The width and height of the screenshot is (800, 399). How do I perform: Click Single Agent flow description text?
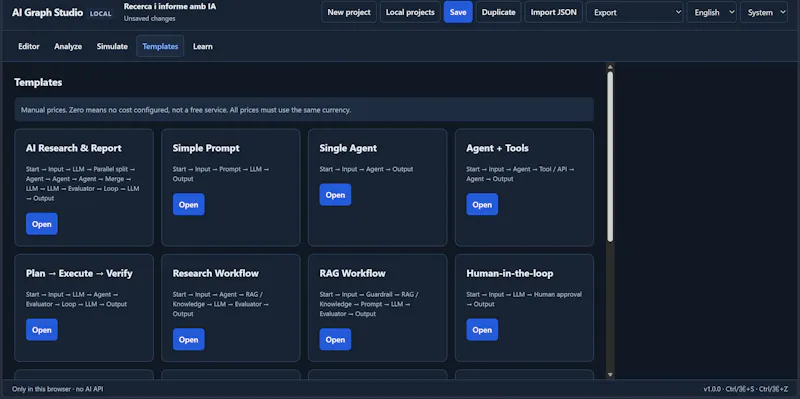pos(366,169)
